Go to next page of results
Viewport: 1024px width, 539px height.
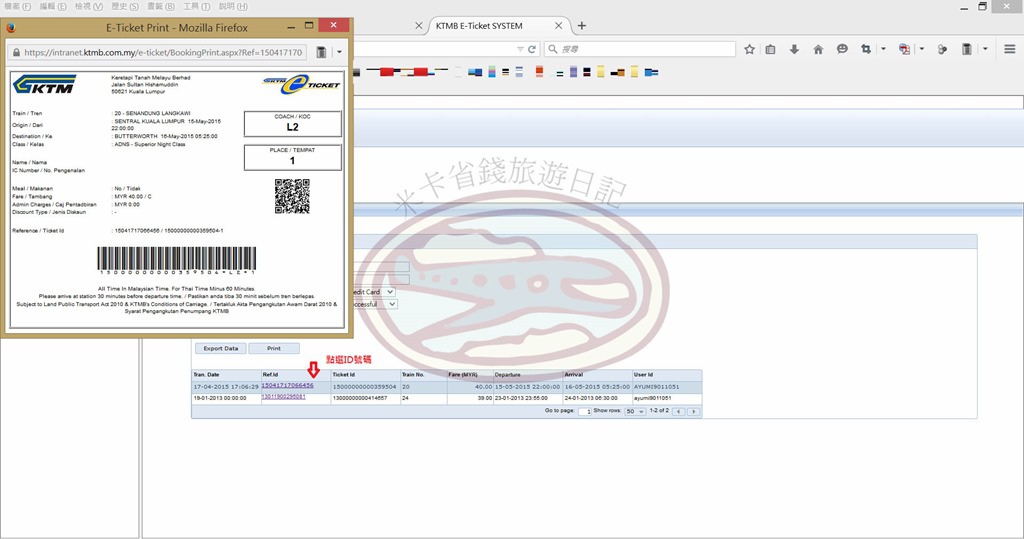point(694,412)
